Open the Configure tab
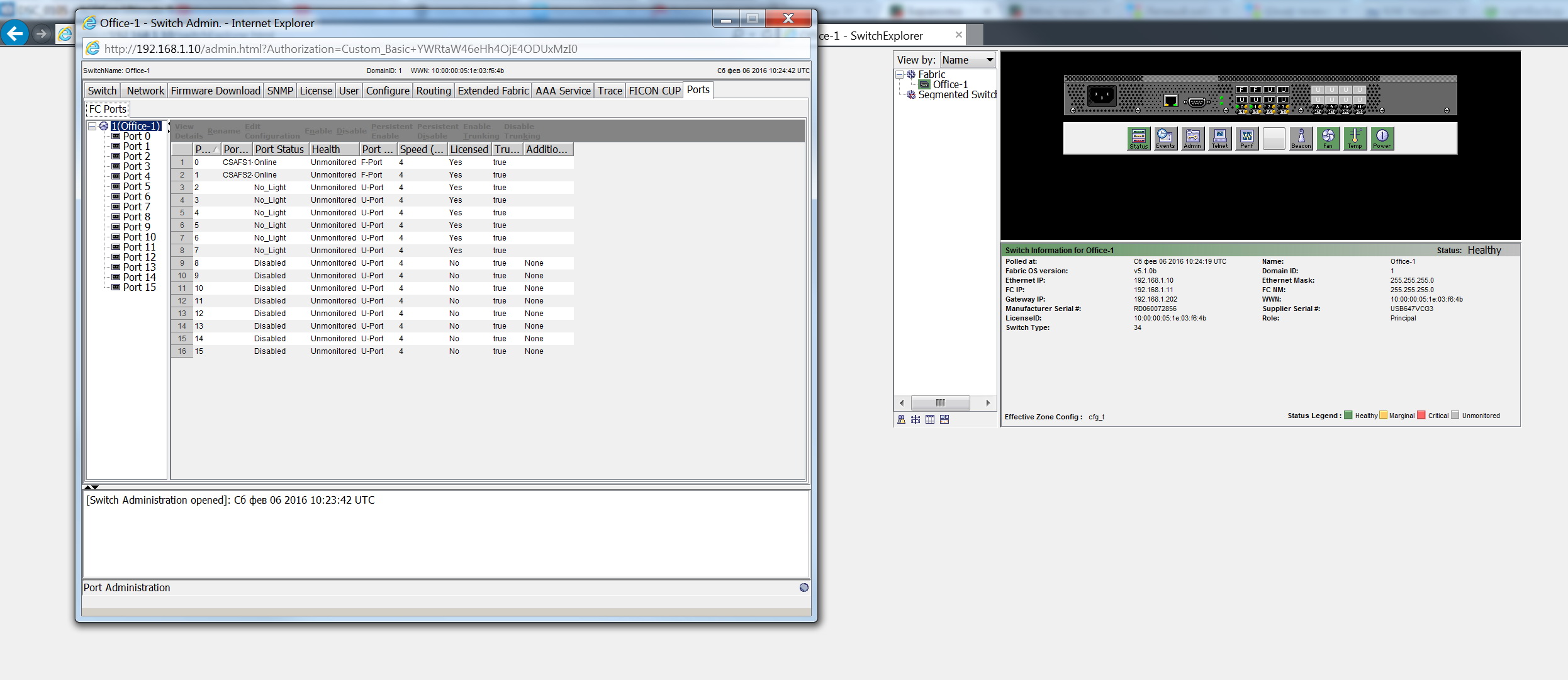The height and width of the screenshot is (680, 1568). pos(388,91)
